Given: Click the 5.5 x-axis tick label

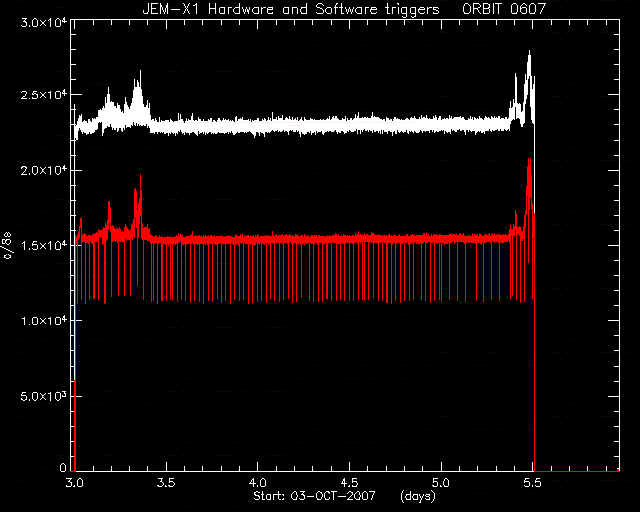Looking at the screenshot, I should click(533, 483).
